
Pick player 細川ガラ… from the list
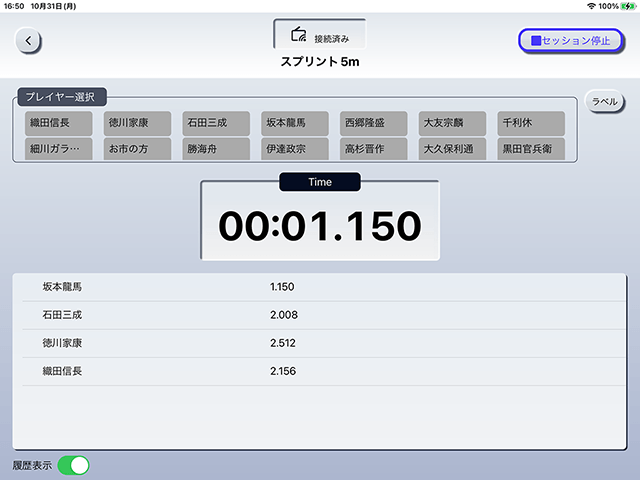(58, 149)
